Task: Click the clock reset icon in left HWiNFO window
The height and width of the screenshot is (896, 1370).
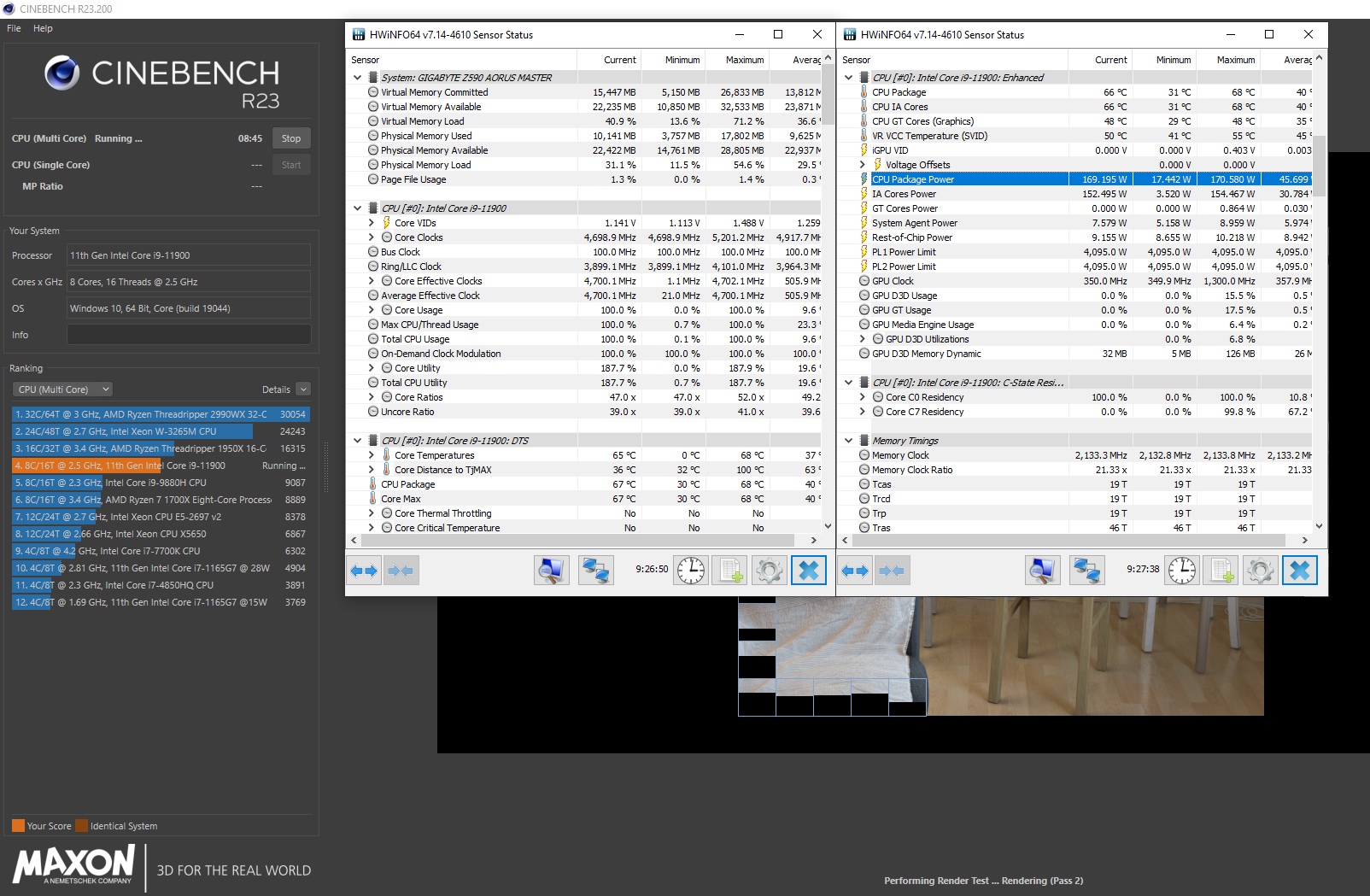Action: (691, 570)
